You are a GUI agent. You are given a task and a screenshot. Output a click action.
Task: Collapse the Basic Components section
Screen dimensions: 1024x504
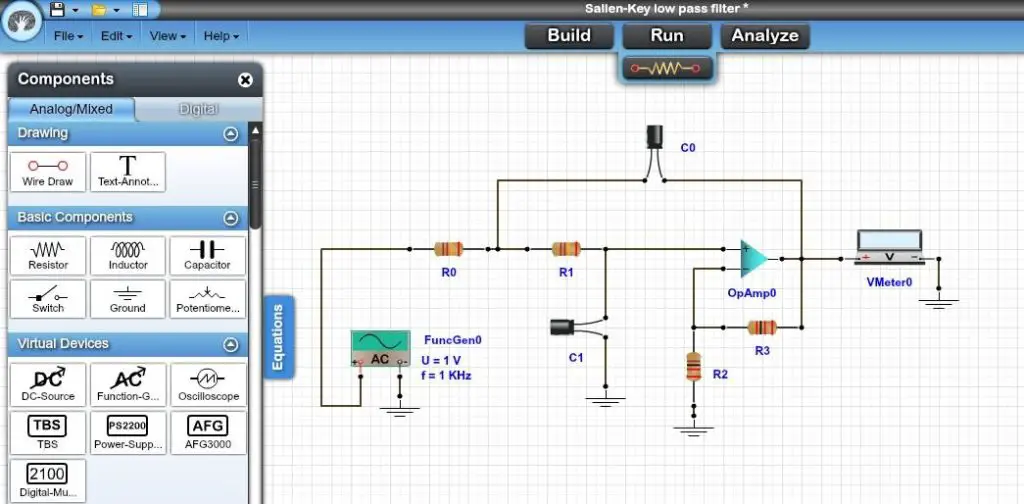point(231,218)
